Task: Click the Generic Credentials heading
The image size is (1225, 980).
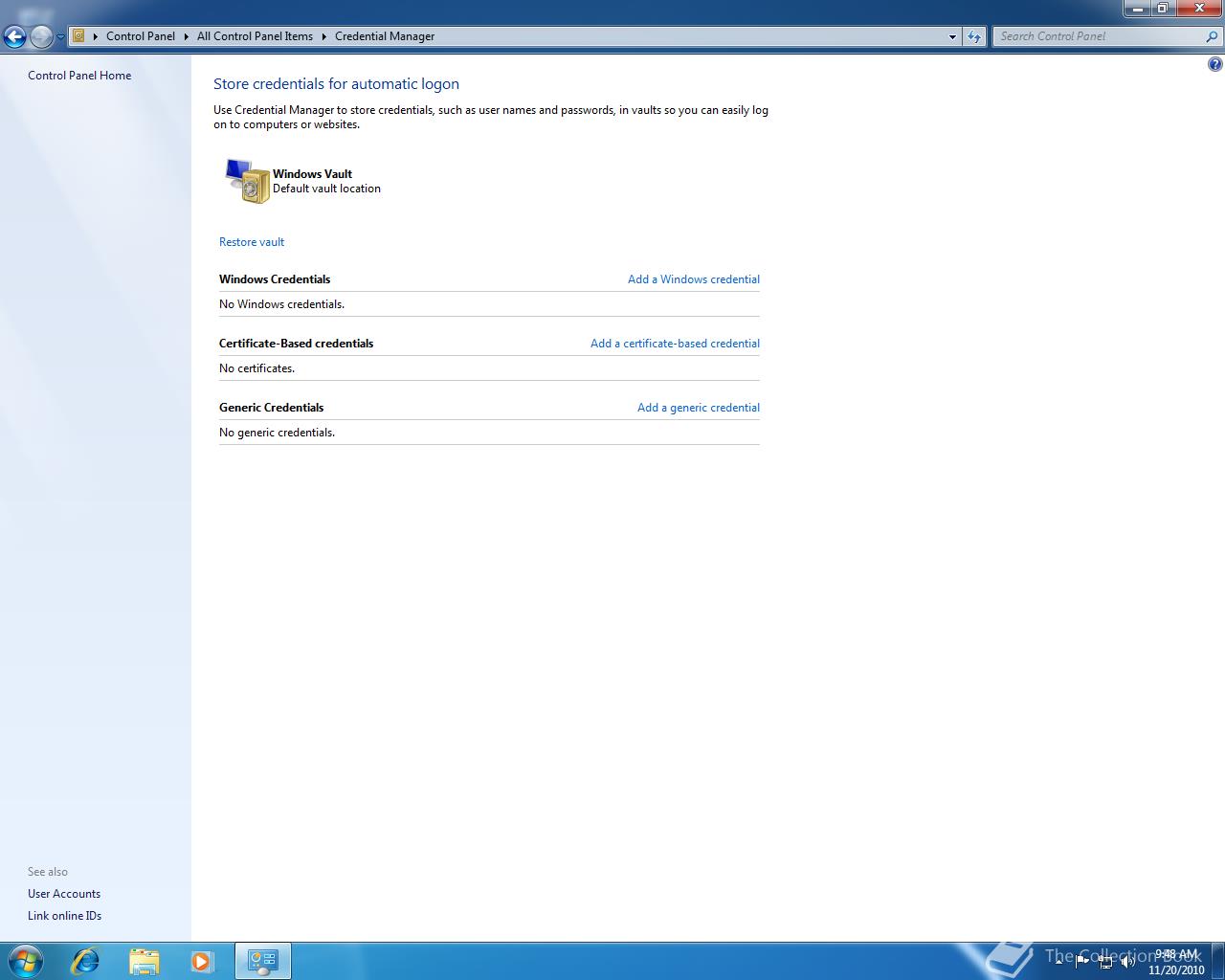Action: point(271,408)
